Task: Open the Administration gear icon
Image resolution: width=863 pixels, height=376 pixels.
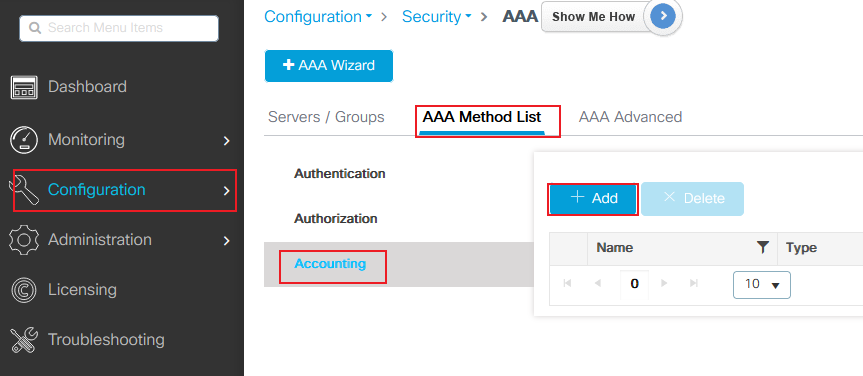Action: 24,240
